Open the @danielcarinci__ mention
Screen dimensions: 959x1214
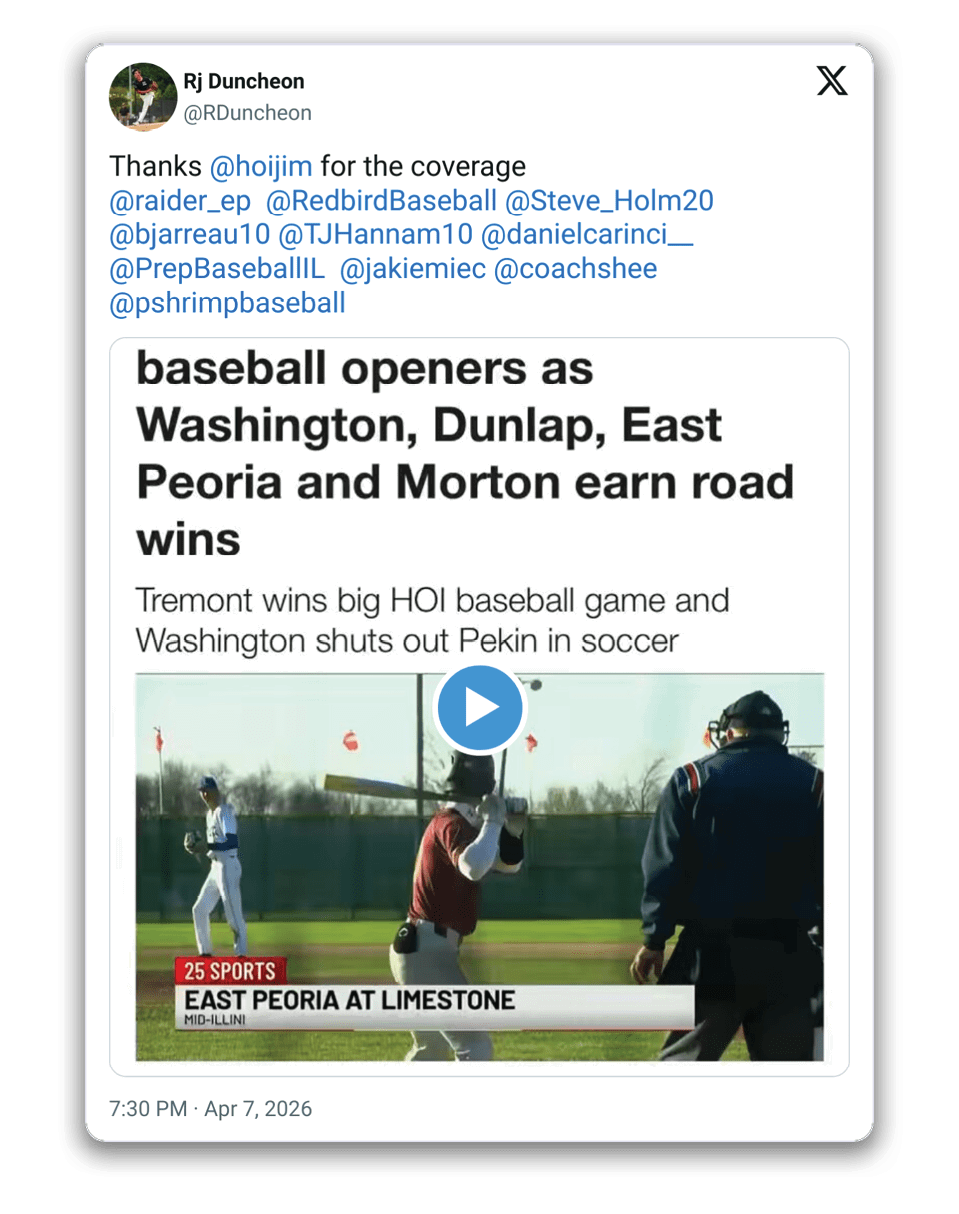point(588,234)
